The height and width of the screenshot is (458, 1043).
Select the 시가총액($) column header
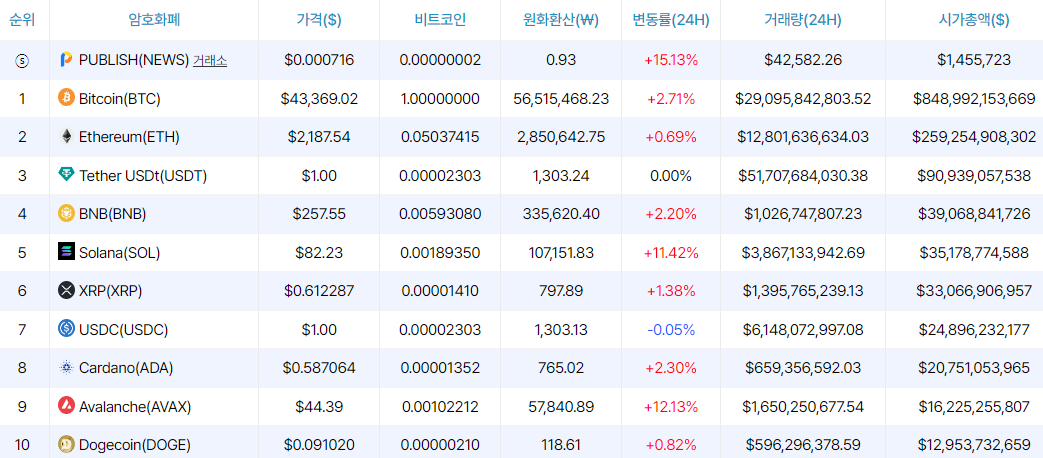pyautogui.click(x=974, y=20)
